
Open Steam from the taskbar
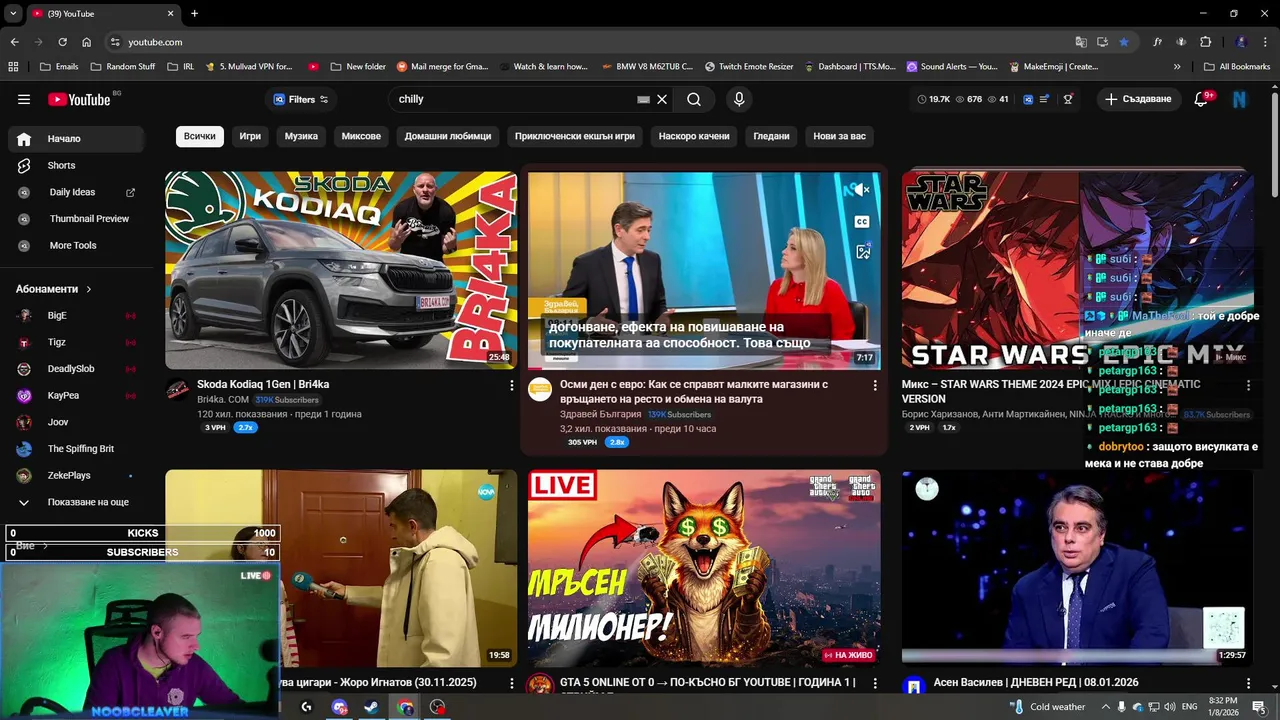pos(371,707)
